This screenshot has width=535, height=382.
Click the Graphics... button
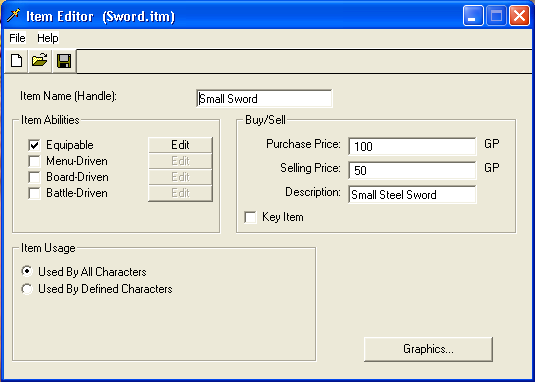click(x=428, y=349)
